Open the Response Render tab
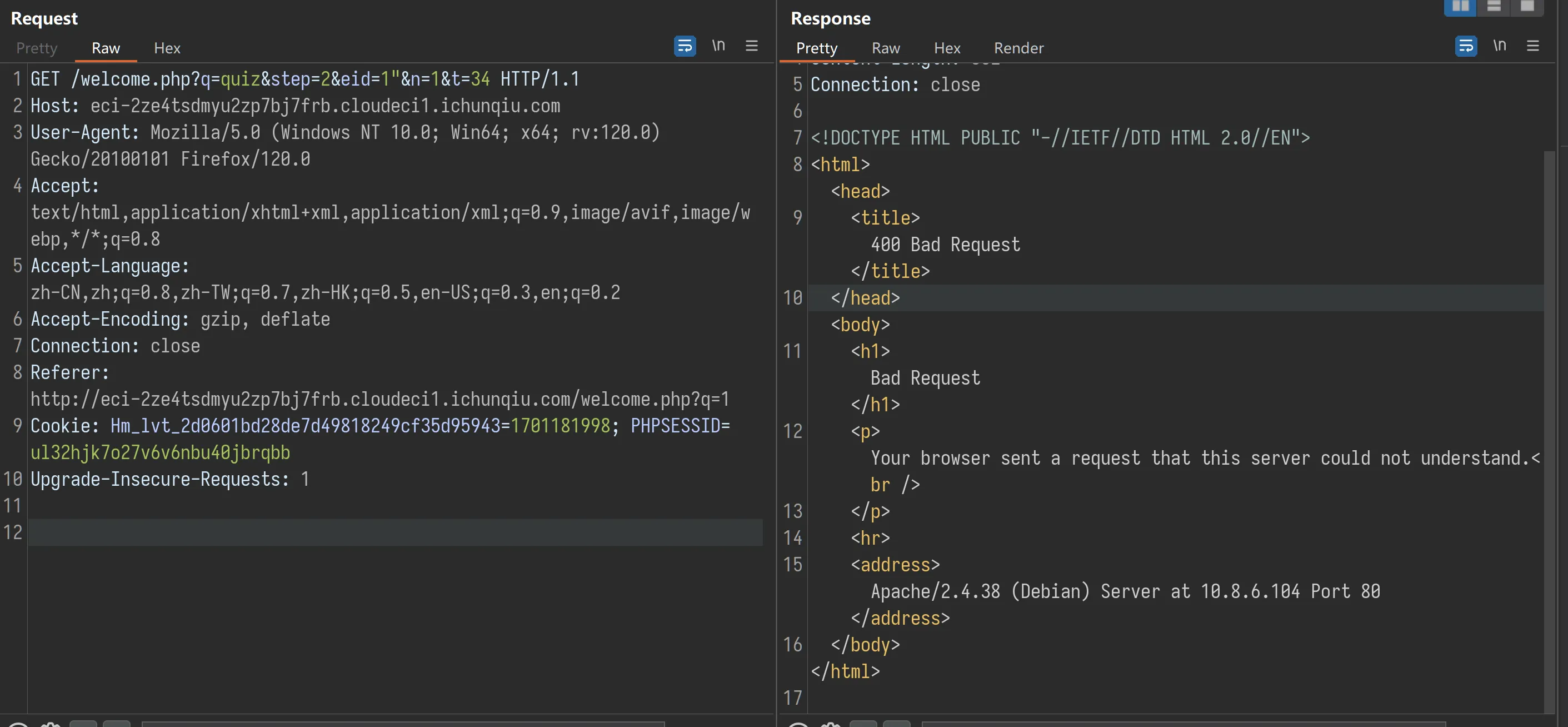The height and width of the screenshot is (727, 1568). [x=1018, y=48]
